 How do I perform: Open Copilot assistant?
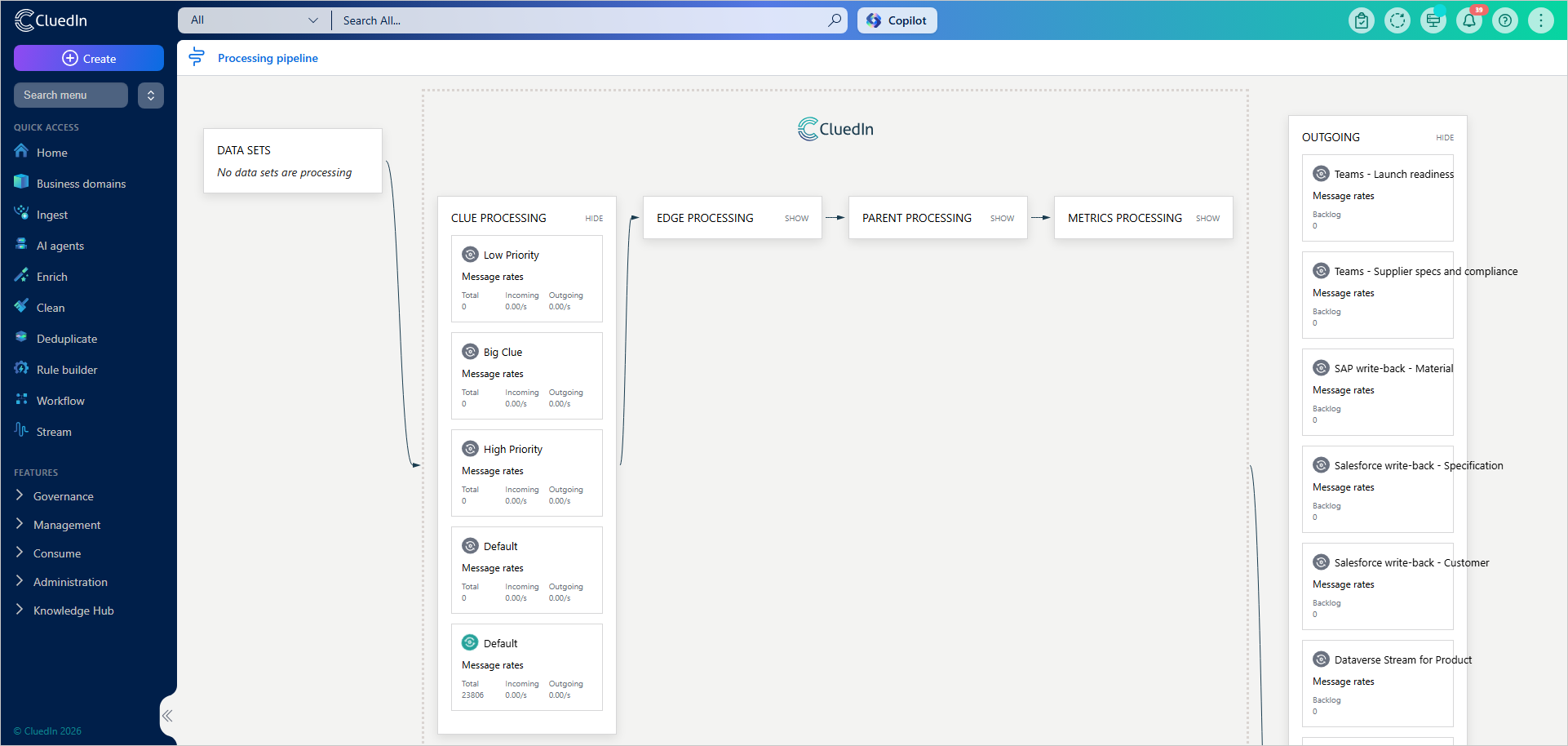pos(897,20)
